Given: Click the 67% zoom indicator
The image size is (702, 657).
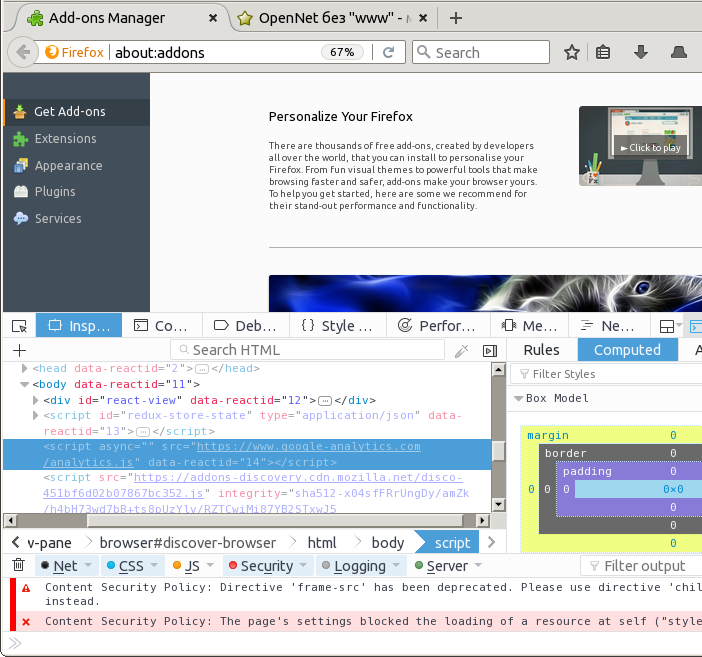Looking at the screenshot, I should pos(342,52).
